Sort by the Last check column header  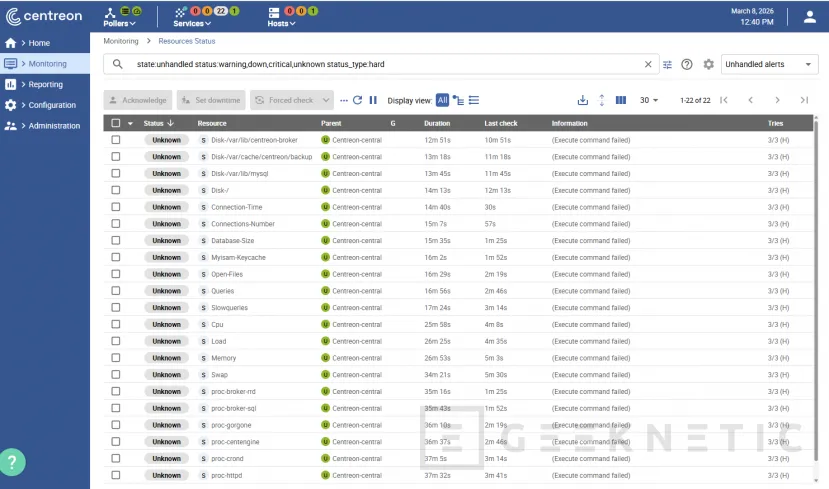tap(501, 123)
